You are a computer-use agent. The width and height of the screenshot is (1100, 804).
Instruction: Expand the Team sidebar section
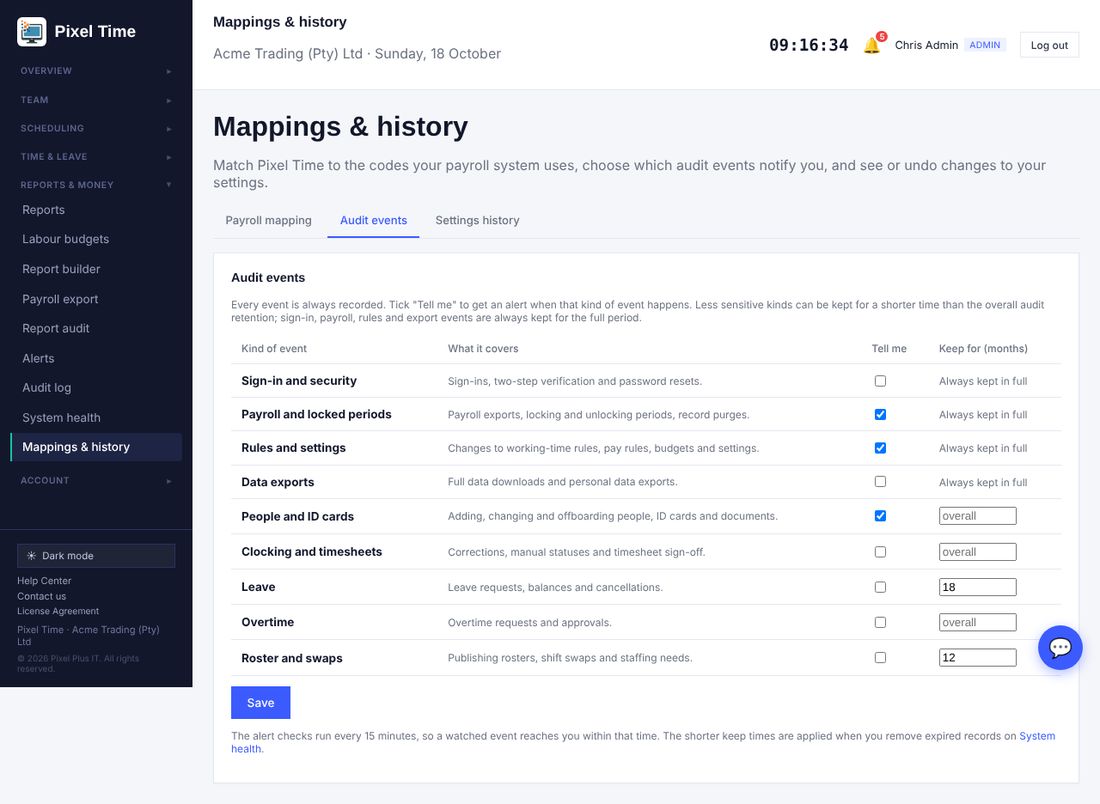point(96,100)
